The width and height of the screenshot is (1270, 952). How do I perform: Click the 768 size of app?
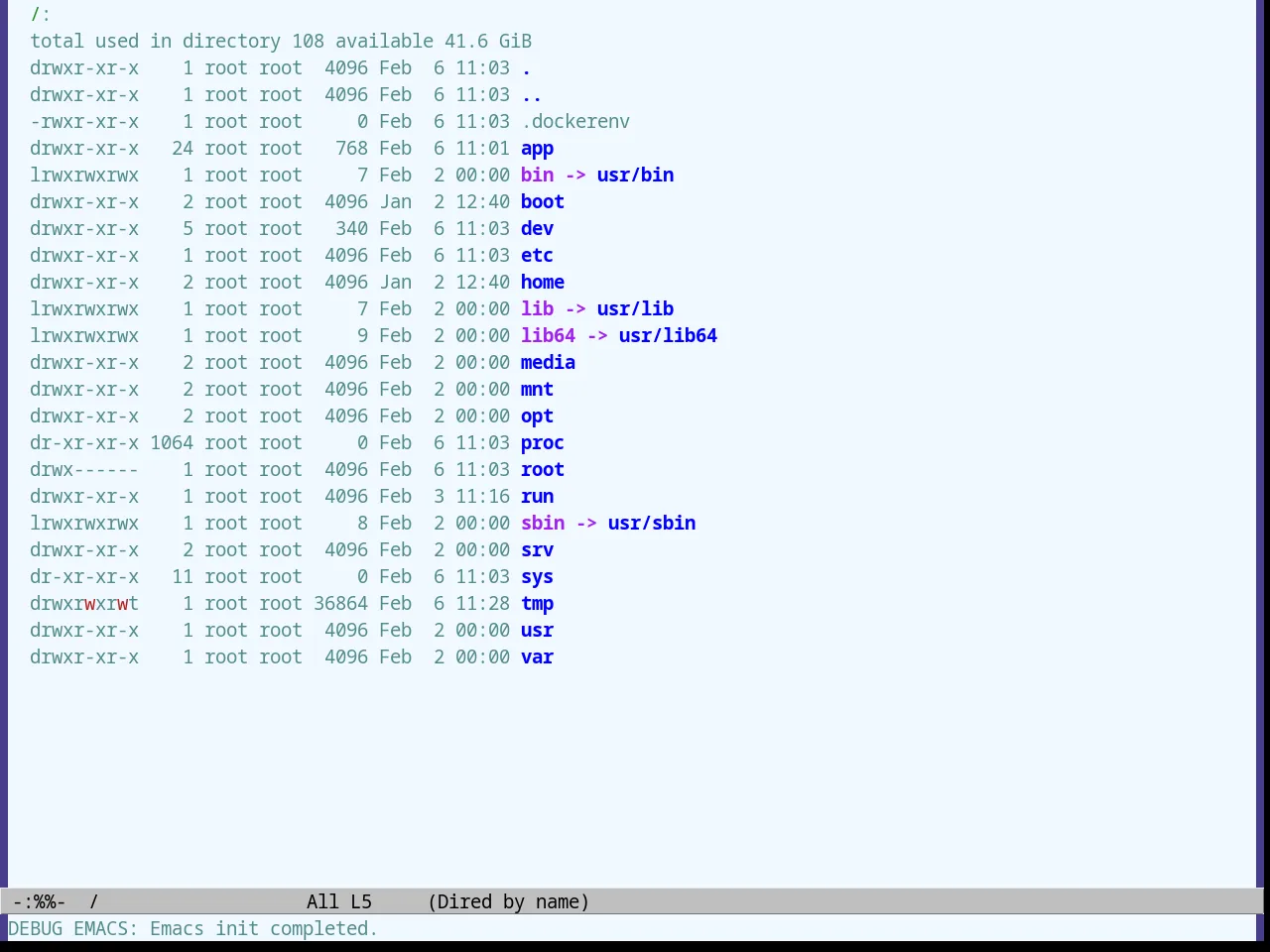pyautogui.click(x=351, y=149)
